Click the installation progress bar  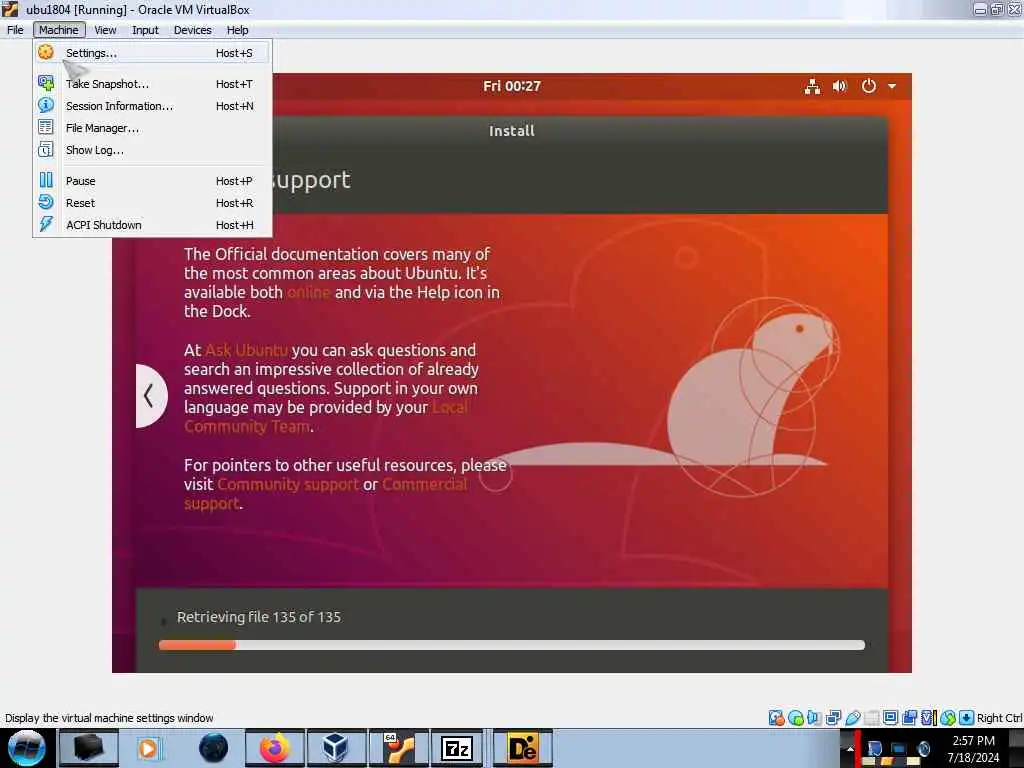(512, 645)
